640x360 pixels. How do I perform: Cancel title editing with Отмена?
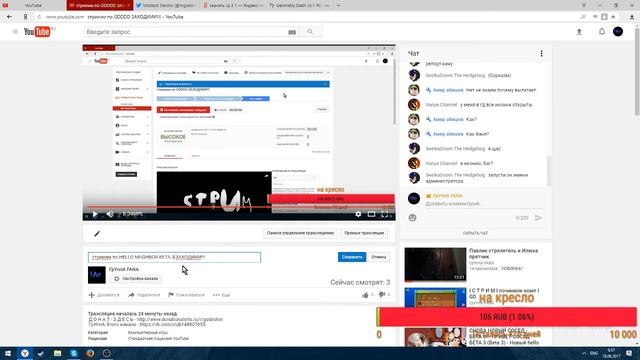click(379, 257)
